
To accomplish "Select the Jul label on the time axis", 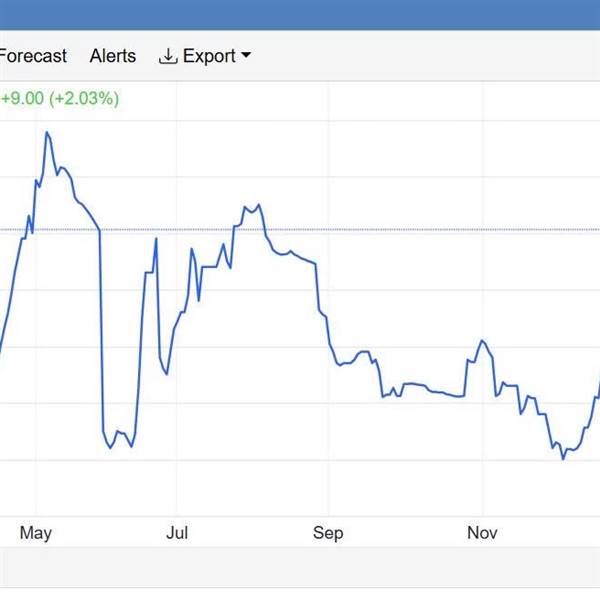I will click(177, 533).
